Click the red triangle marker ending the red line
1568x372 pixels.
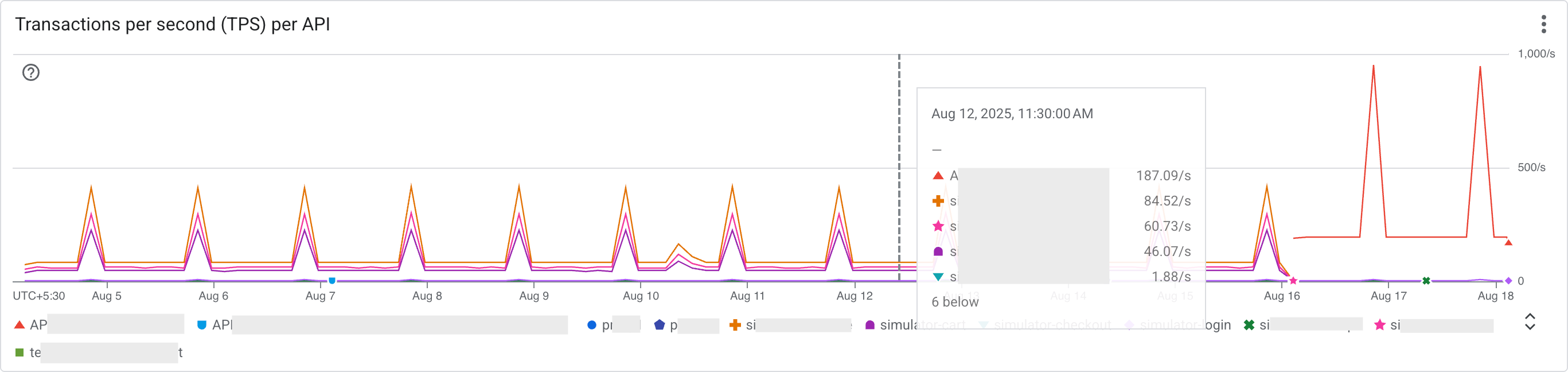(1508, 242)
